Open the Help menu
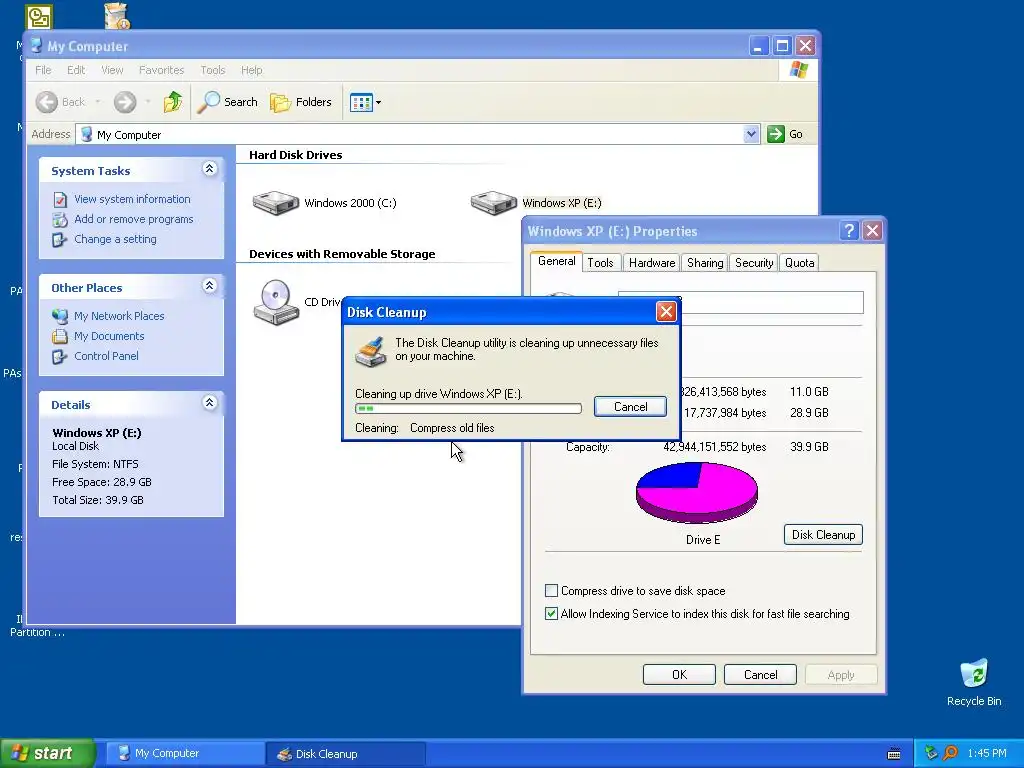 coord(251,70)
